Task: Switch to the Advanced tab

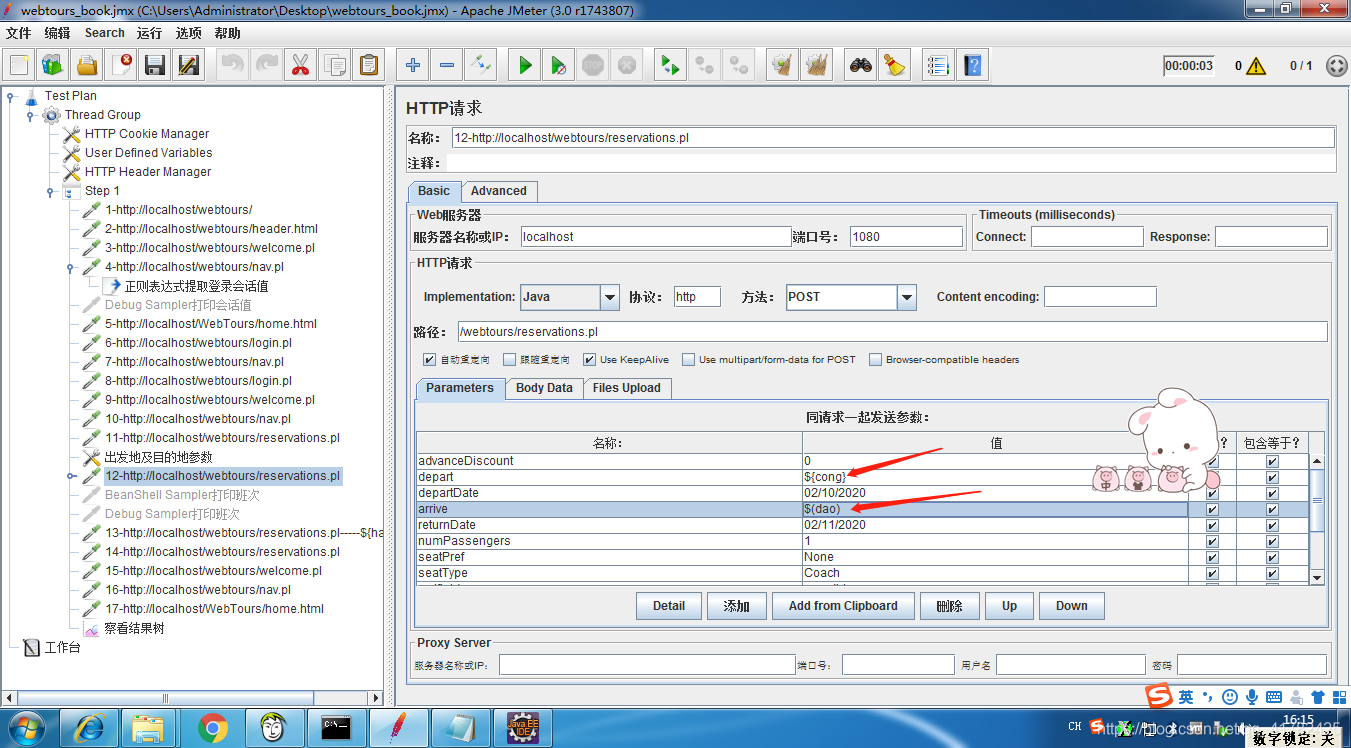Action: pyautogui.click(x=499, y=191)
